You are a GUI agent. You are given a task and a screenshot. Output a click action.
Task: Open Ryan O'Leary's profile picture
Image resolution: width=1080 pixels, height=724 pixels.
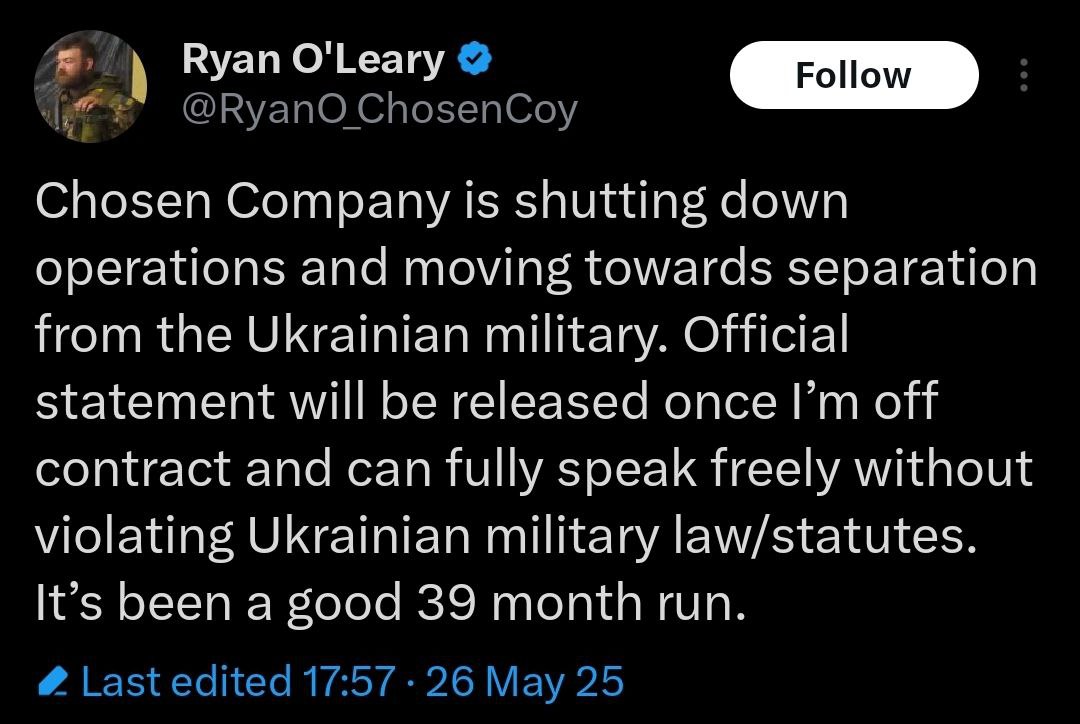coord(90,87)
